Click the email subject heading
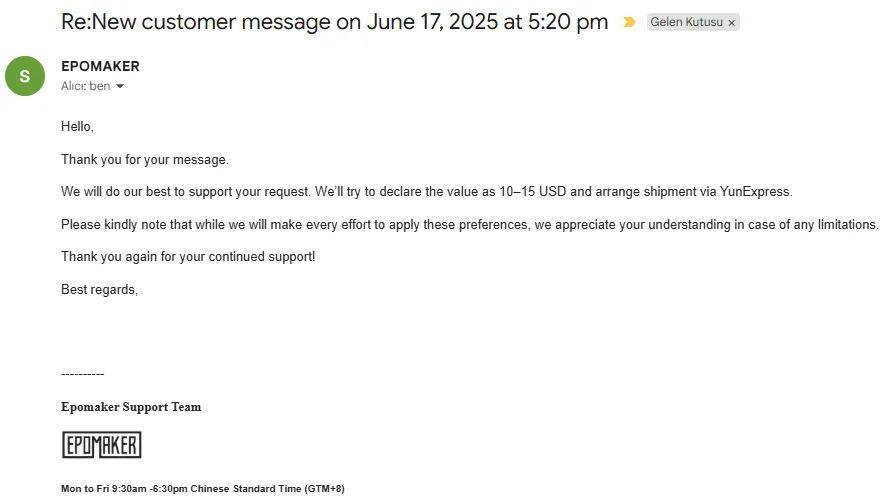This screenshot has width=885, height=502. click(334, 22)
